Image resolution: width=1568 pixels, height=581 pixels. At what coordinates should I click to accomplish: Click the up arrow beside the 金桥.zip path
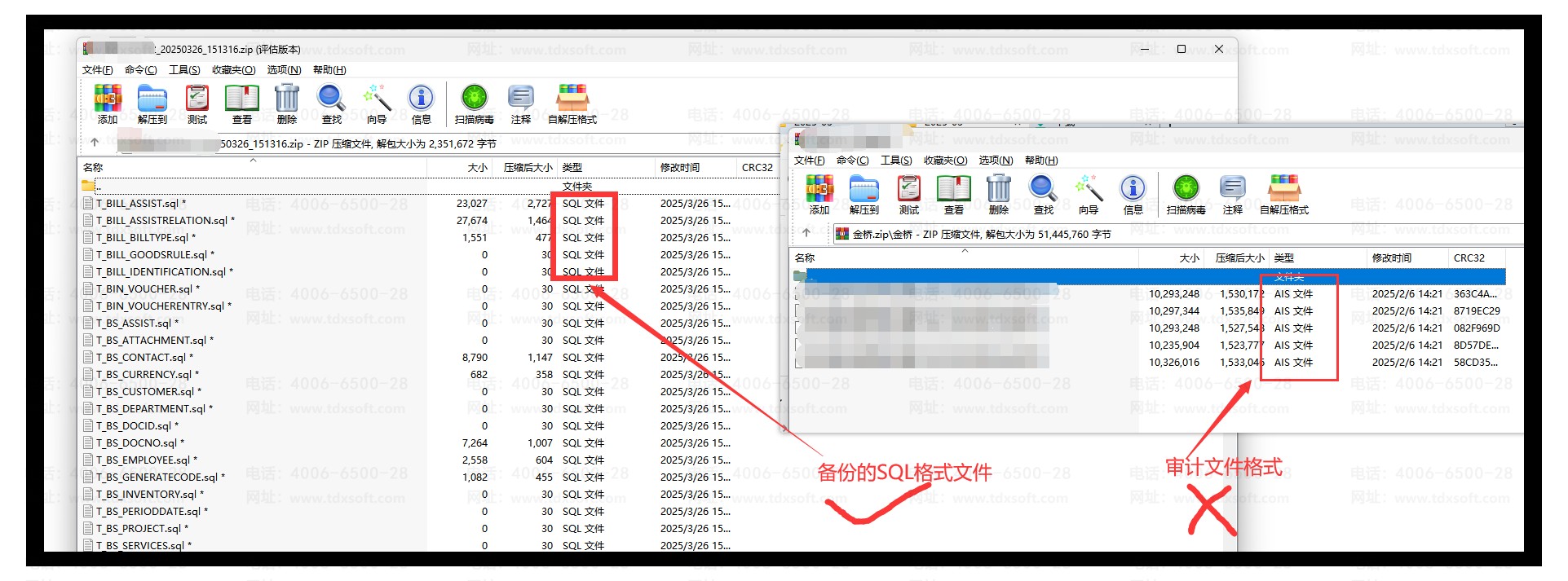coord(806,233)
